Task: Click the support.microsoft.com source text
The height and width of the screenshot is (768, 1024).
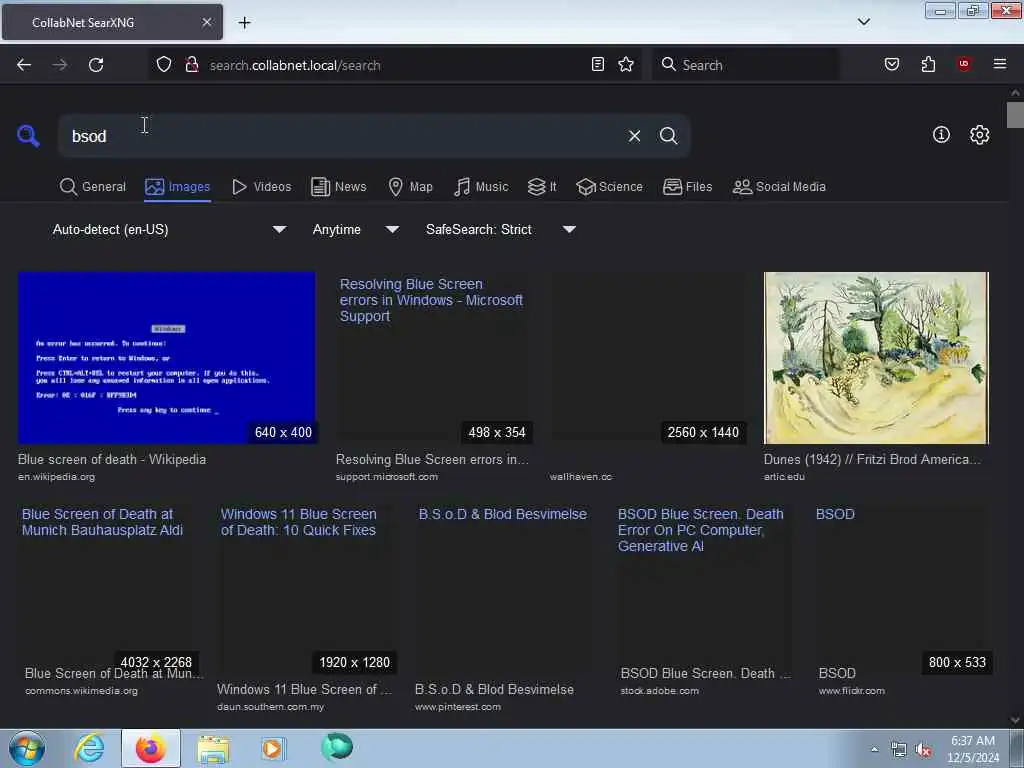Action: tap(387, 477)
